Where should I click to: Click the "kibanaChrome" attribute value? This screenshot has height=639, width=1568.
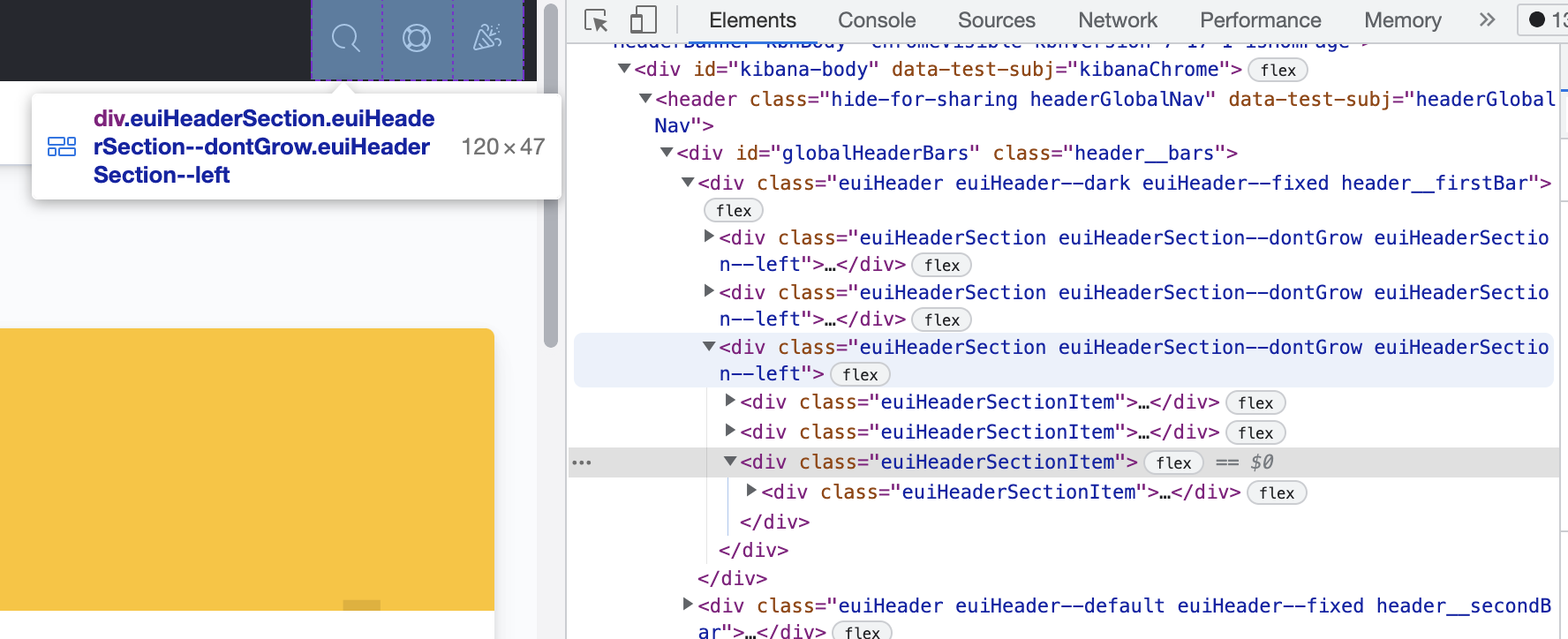pyautogui.click(x=1149, y=70)
